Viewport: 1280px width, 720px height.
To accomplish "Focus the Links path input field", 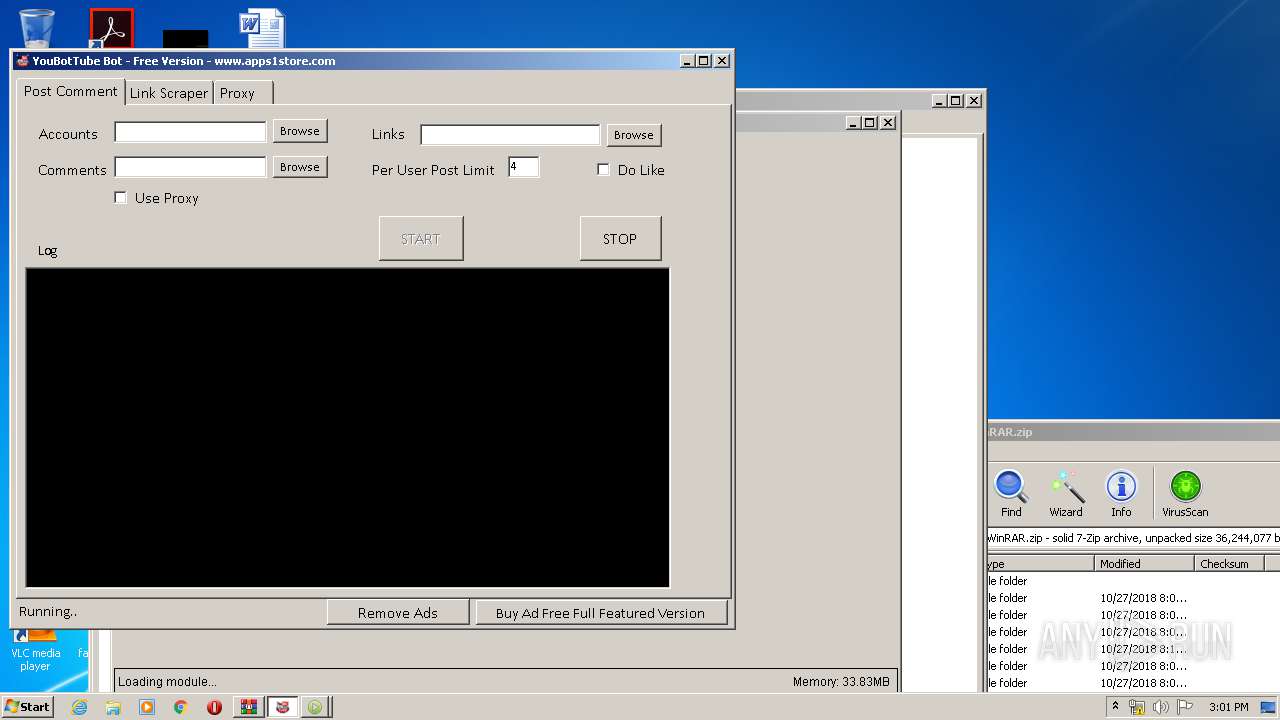I will point(510,135).
